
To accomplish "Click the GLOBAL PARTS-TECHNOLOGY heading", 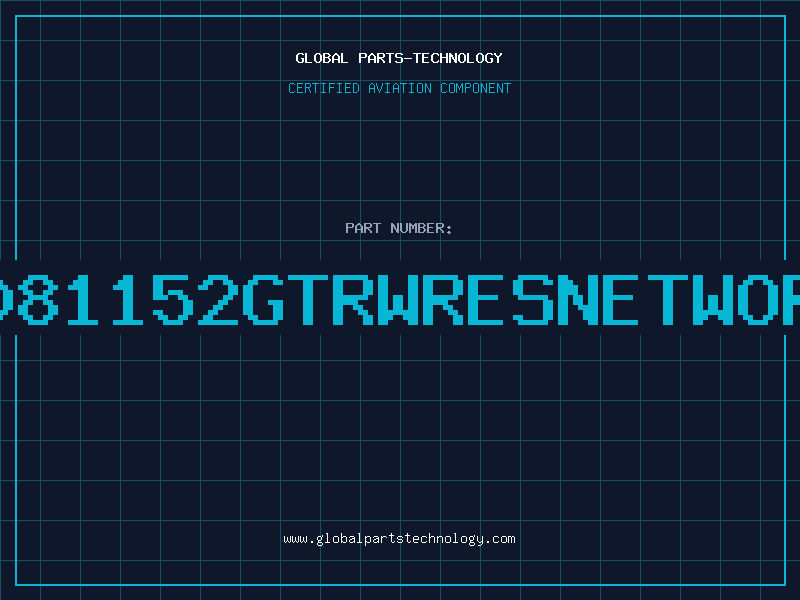I will point(399,58).
